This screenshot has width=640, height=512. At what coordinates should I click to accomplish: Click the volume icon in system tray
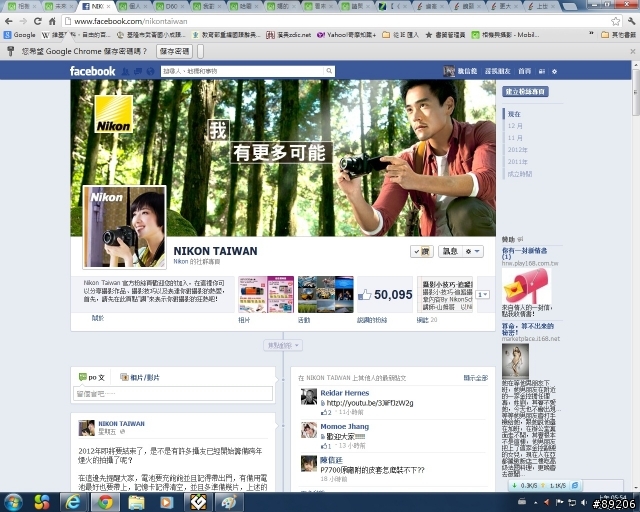[584, 503]
